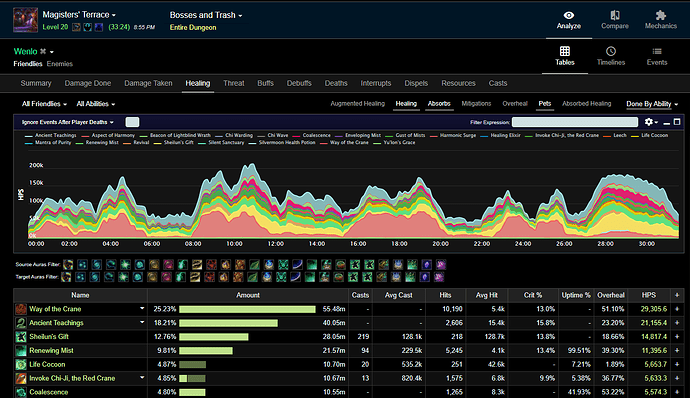Viewport: 690px width, 398px height.
Task: Switch to the Summary tab
Action: (x=36, y=83)
